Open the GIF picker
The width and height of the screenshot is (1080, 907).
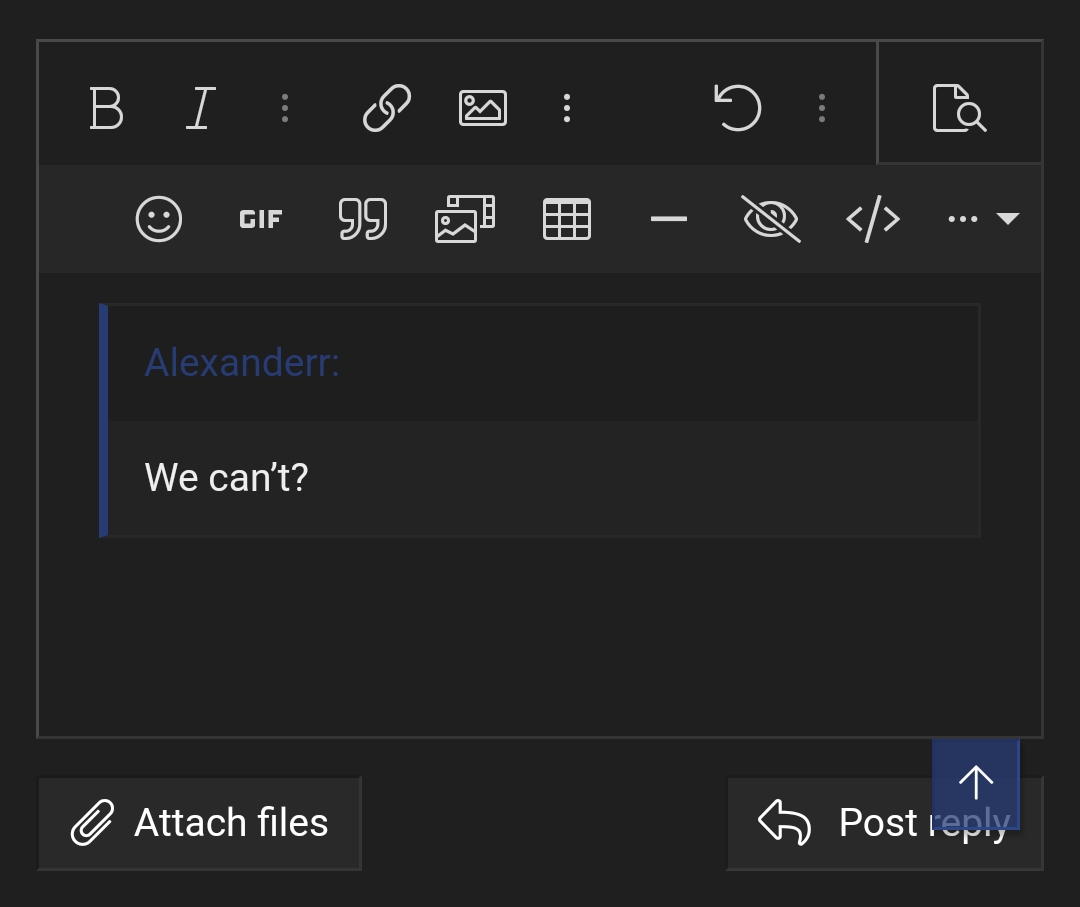pos(261,219)
